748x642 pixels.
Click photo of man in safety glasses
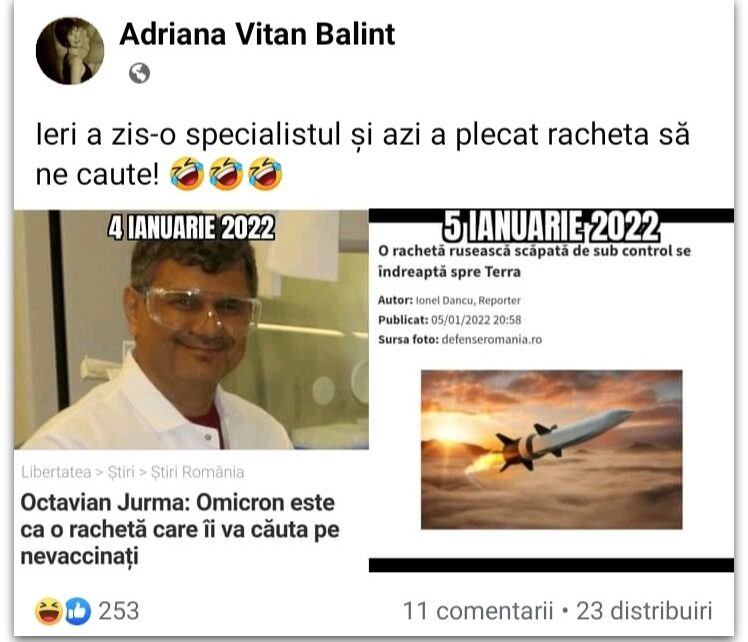(191, 330)
